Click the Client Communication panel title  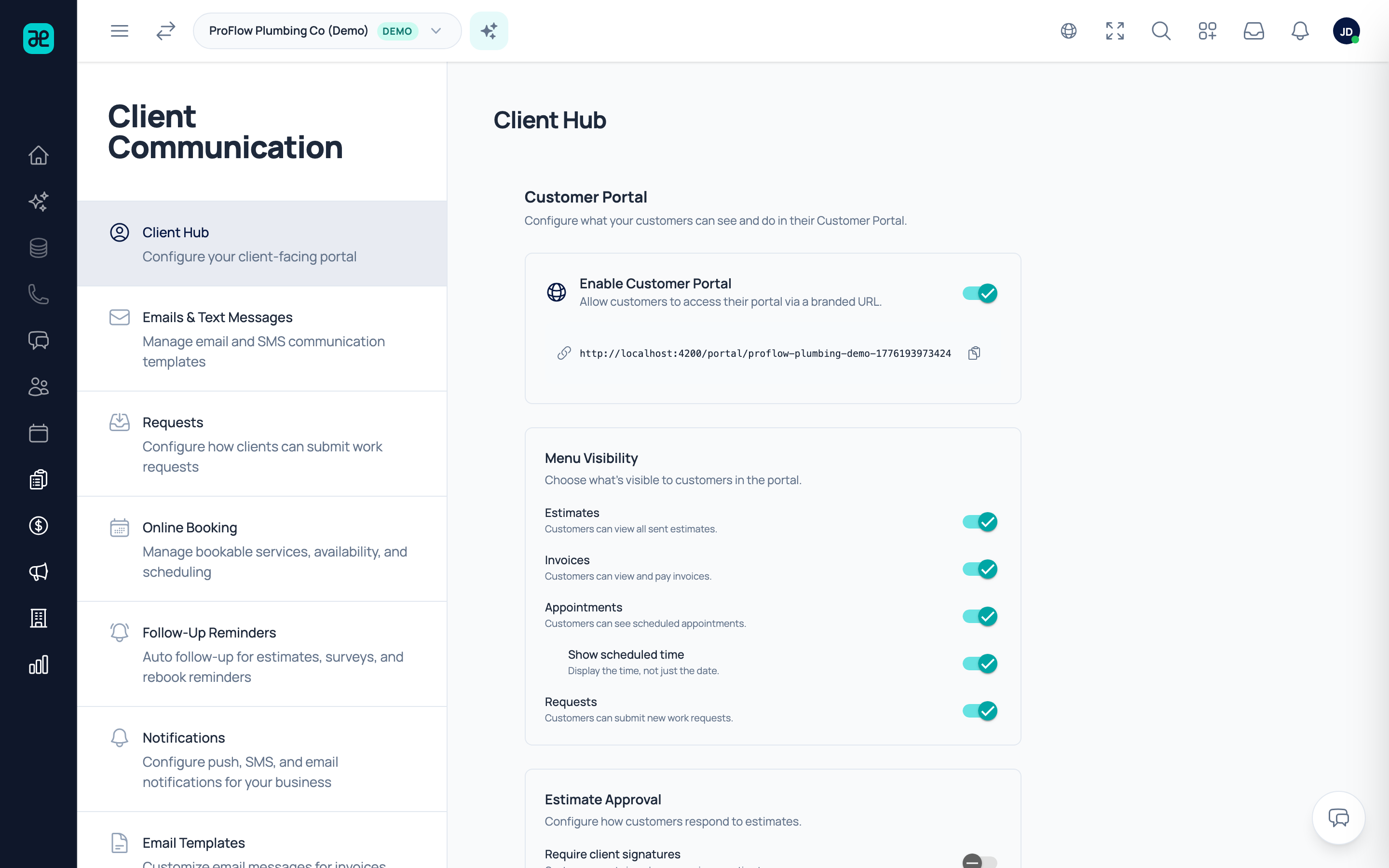(x=225, y=132)
